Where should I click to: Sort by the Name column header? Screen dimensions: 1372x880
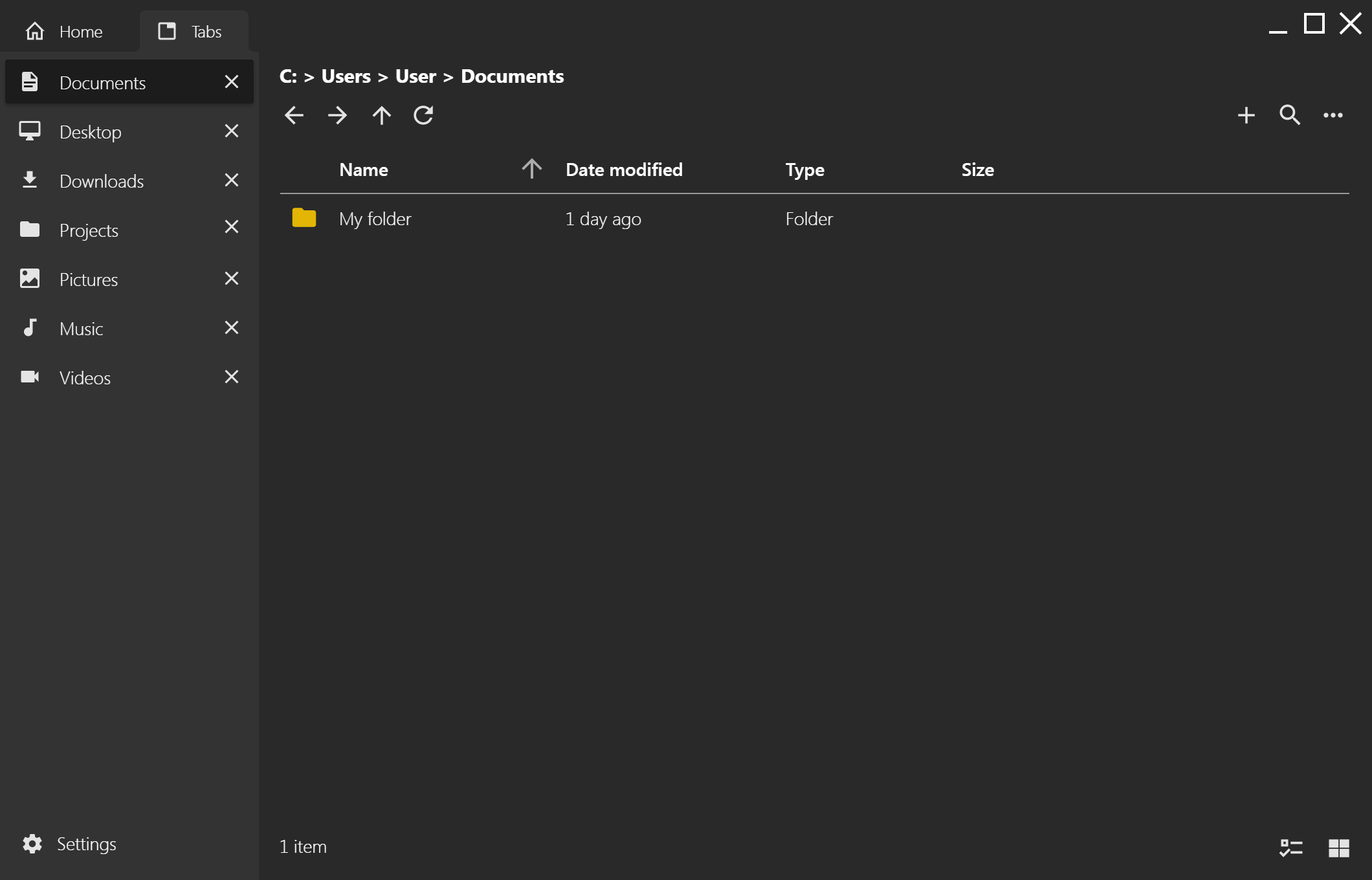364,170
